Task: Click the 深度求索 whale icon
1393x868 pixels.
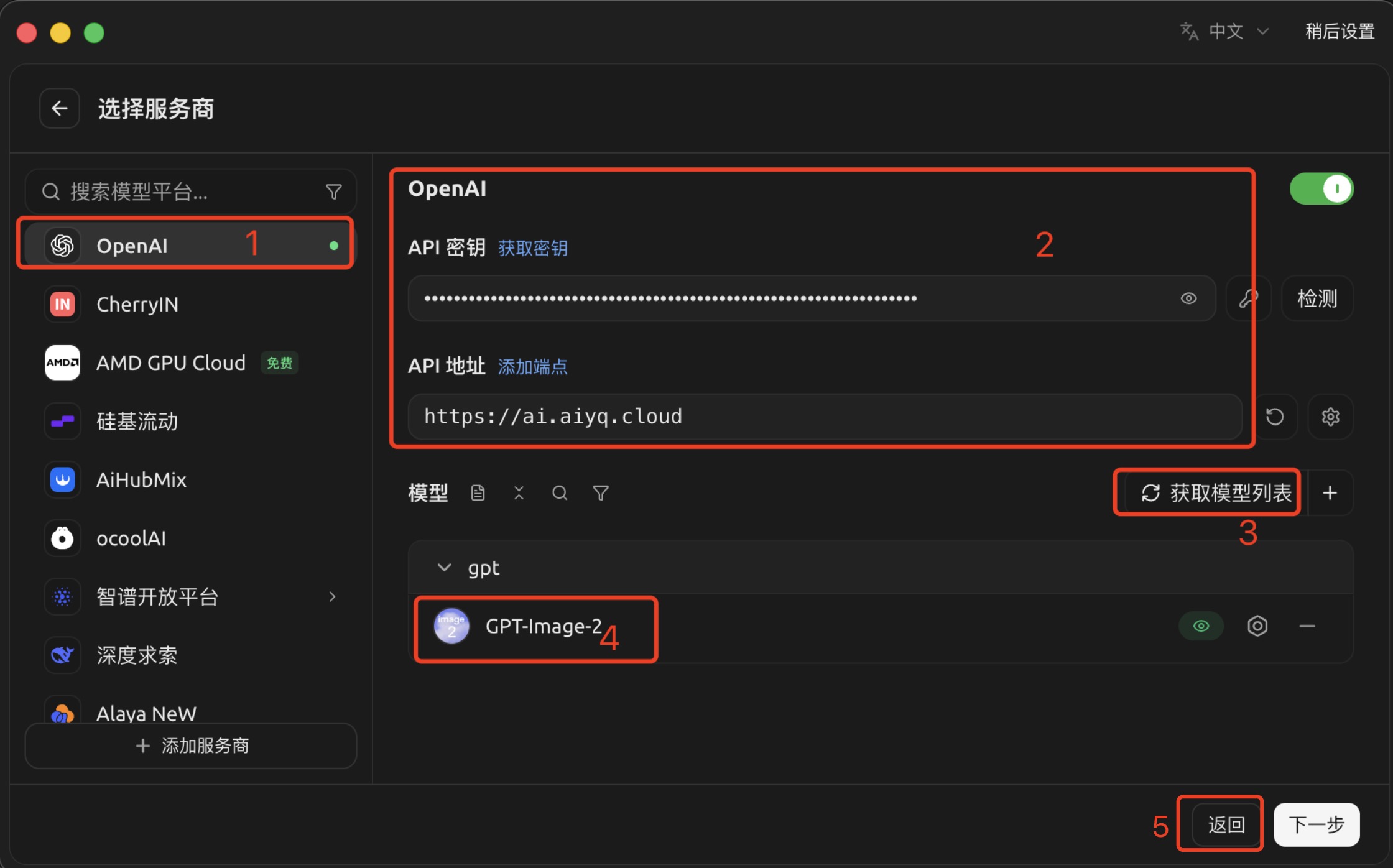Action: 62,655
